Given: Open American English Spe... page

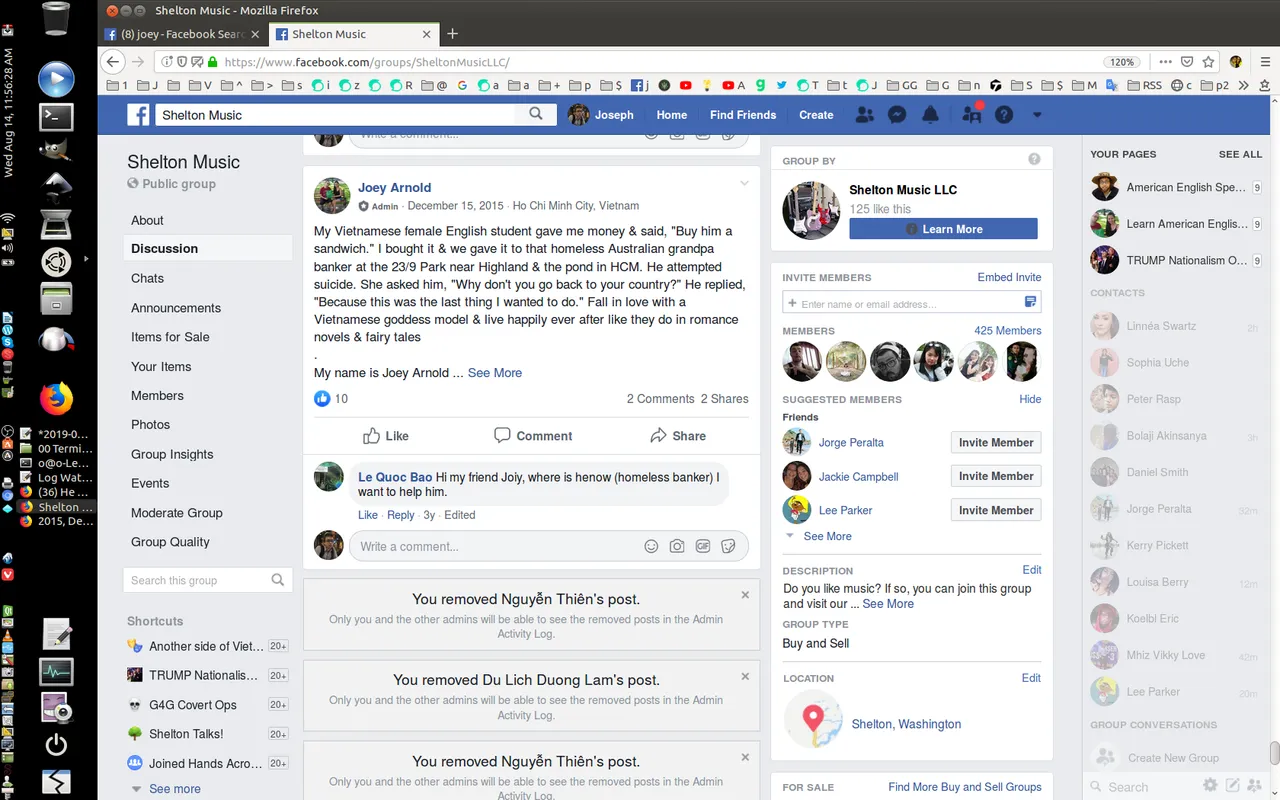Looking at the screenshot, I should click(1176, 187).
